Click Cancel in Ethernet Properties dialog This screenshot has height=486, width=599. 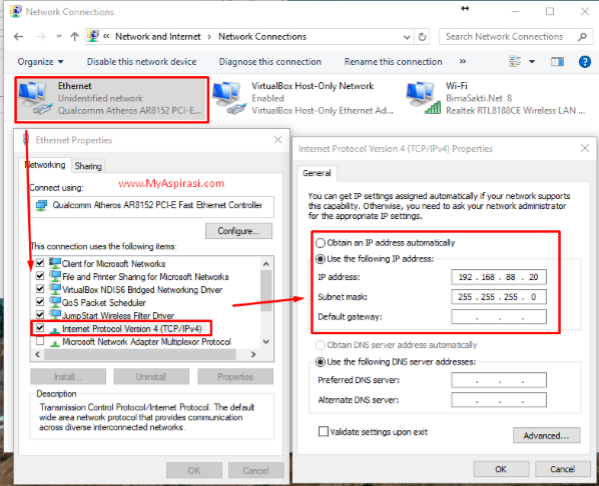256,470
